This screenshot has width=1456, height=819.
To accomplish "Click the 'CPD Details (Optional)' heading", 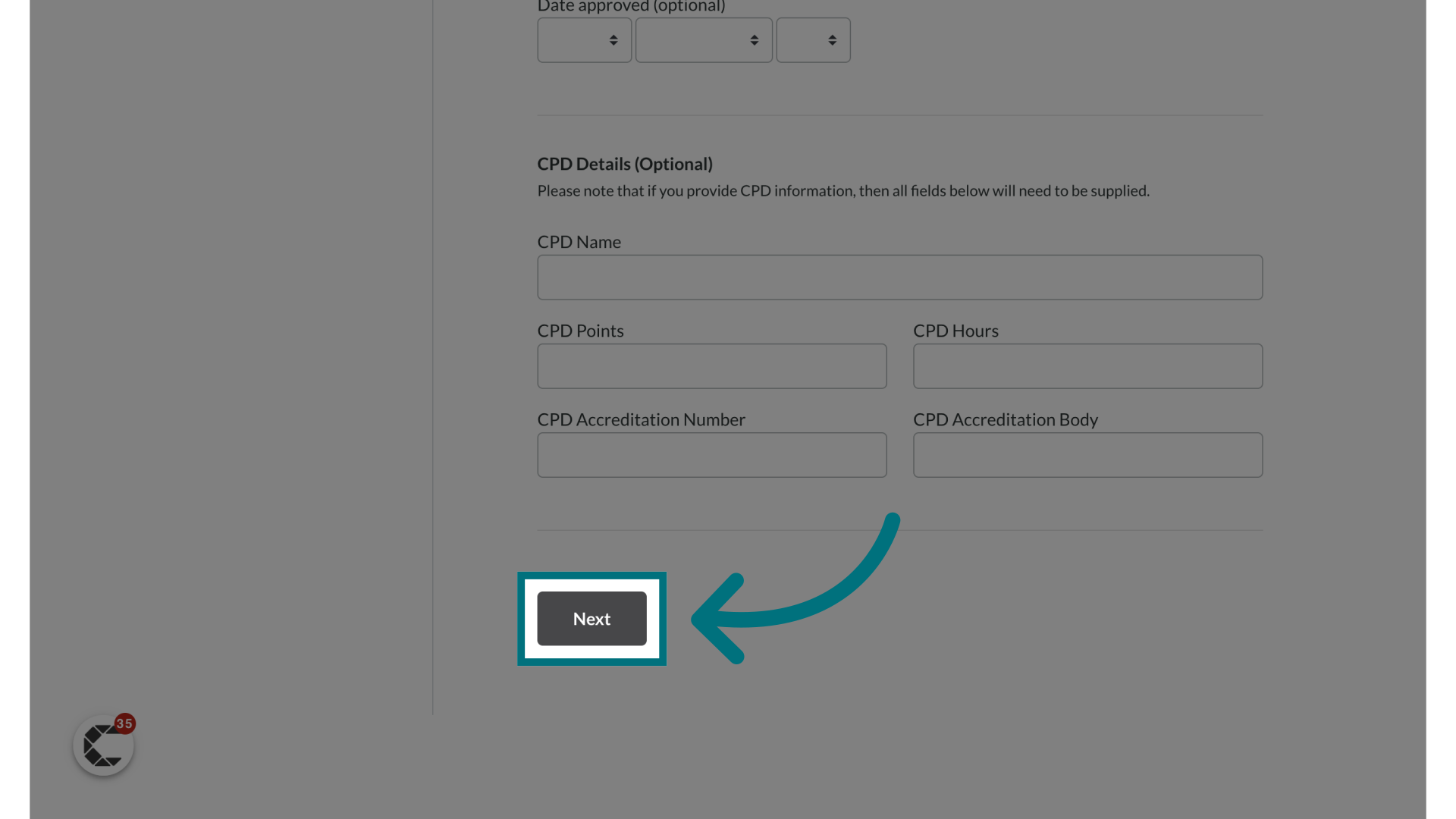I will coord(625,164).
